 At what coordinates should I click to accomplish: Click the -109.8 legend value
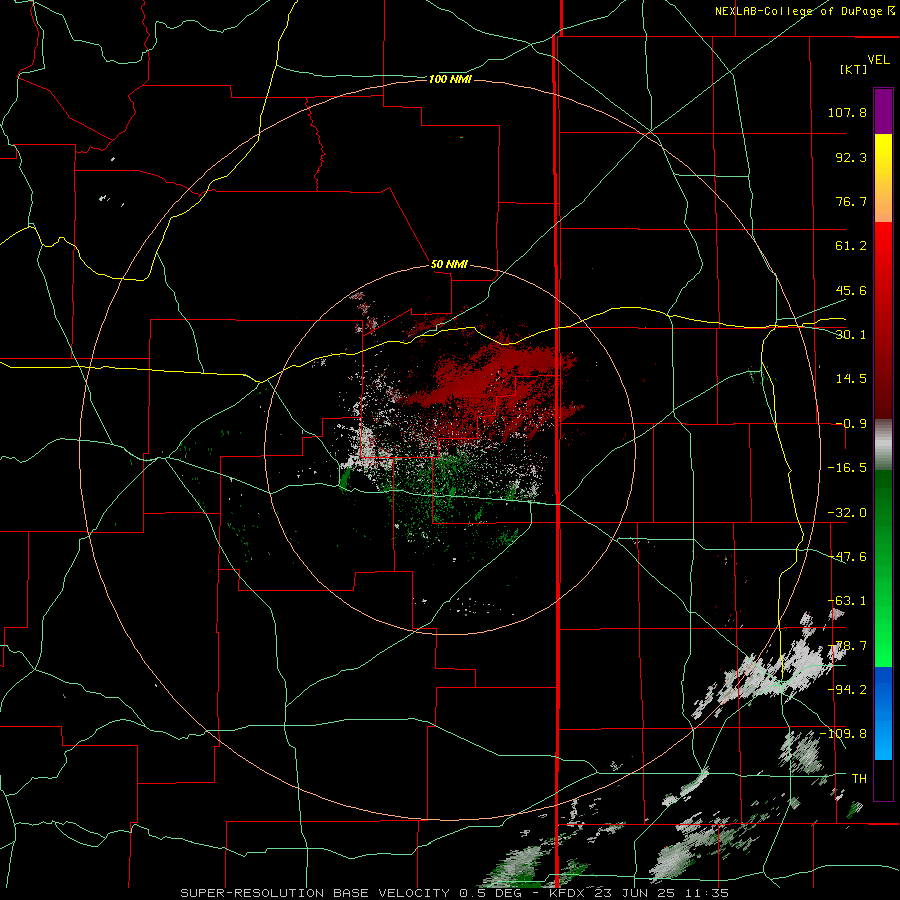(843, 734)
